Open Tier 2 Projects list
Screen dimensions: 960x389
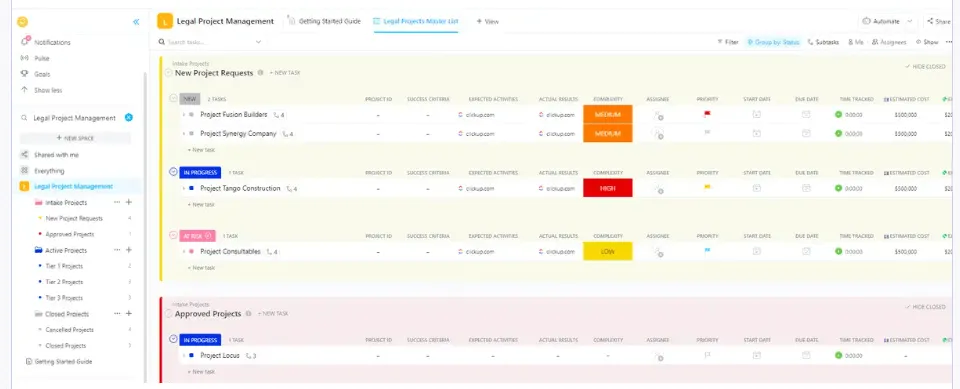coord(64,282)
